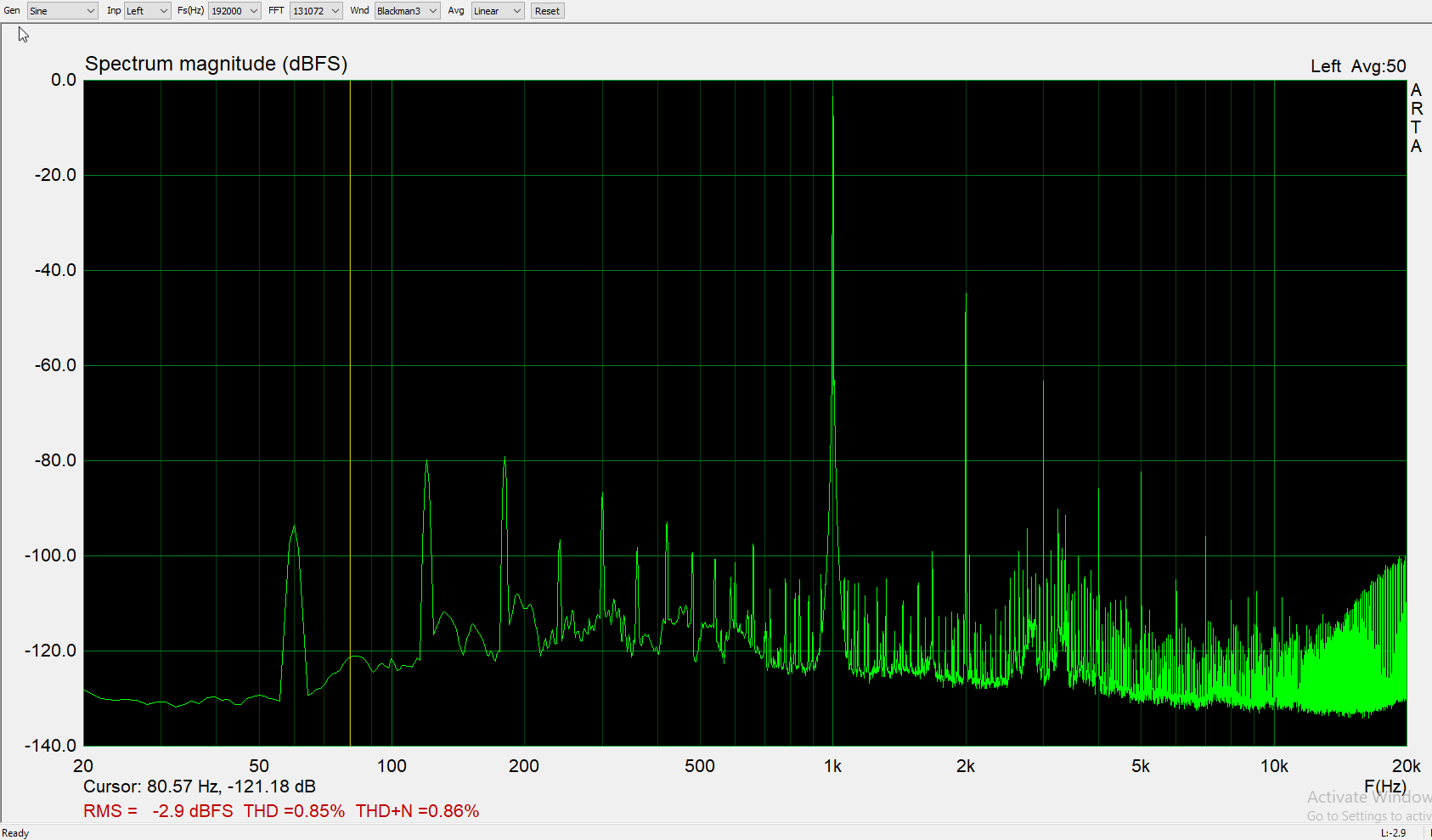Click the Ready status bar text
Viewport: 1432px width, 840px height.
pos(15,833)
